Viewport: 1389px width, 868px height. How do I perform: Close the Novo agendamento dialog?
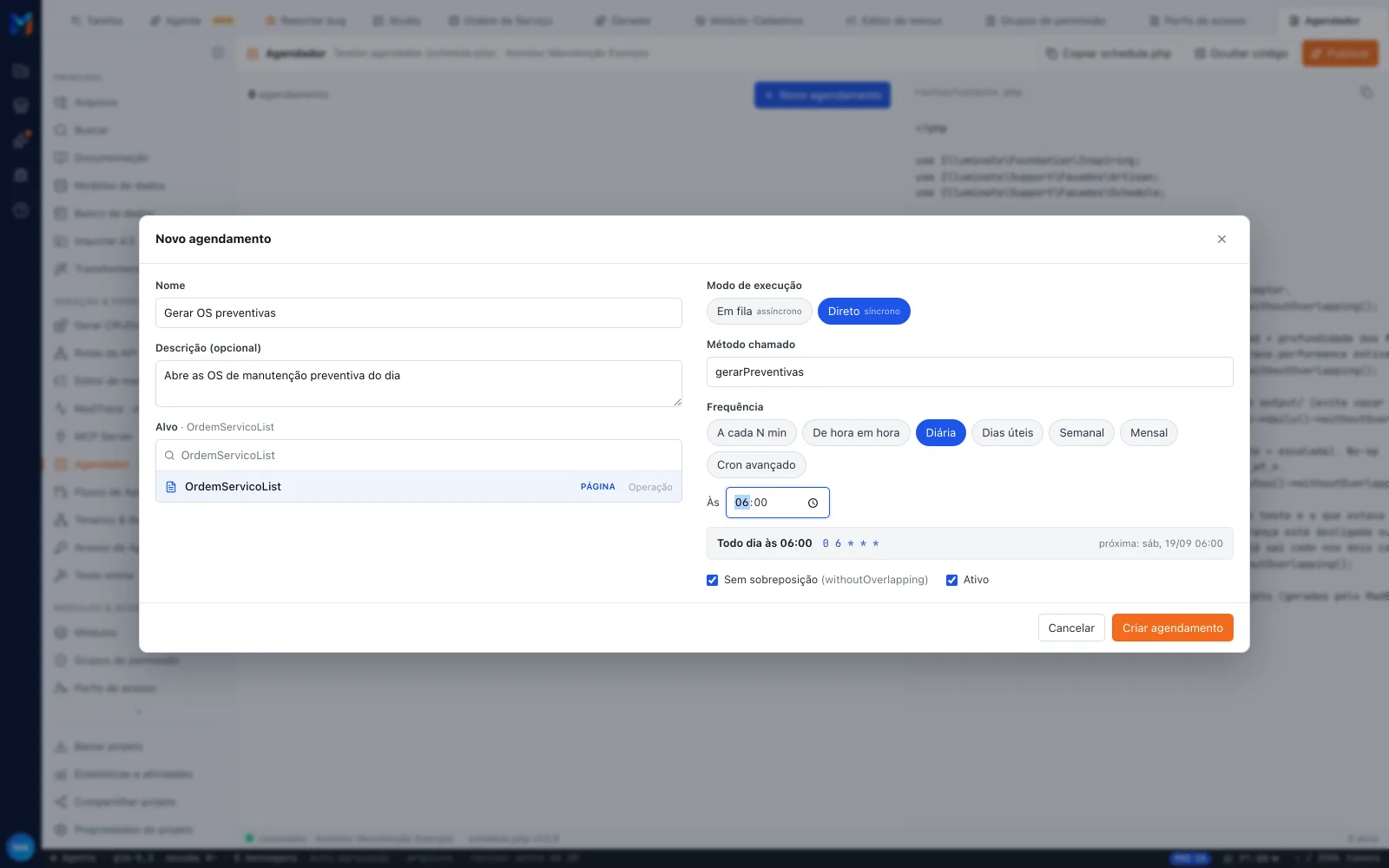point(1221,239)
